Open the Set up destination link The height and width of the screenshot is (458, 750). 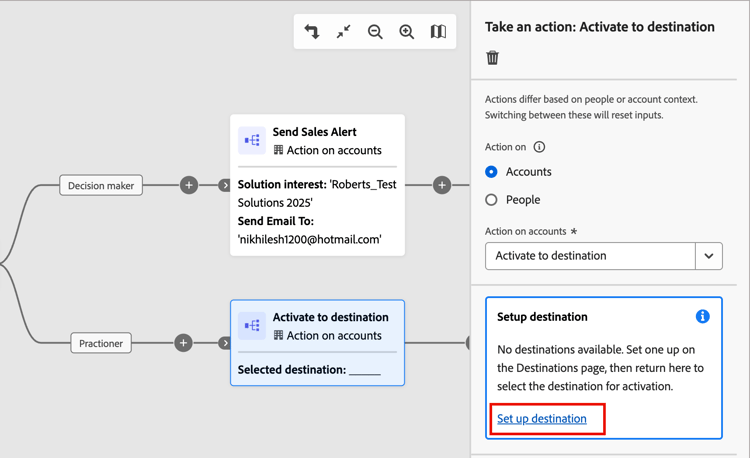click(542, 419)
